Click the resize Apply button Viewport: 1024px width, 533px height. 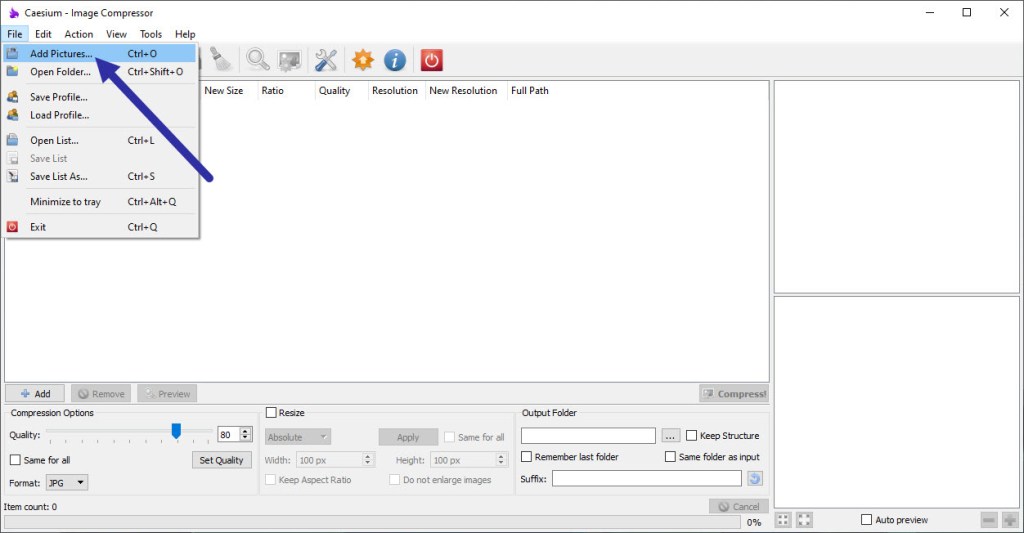point(408,437)
